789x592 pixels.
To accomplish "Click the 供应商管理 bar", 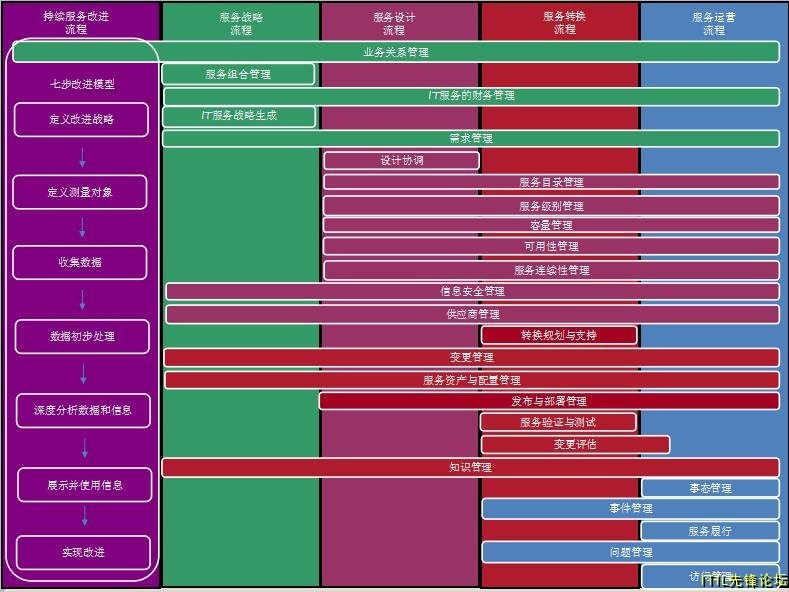I will point(472,314).
